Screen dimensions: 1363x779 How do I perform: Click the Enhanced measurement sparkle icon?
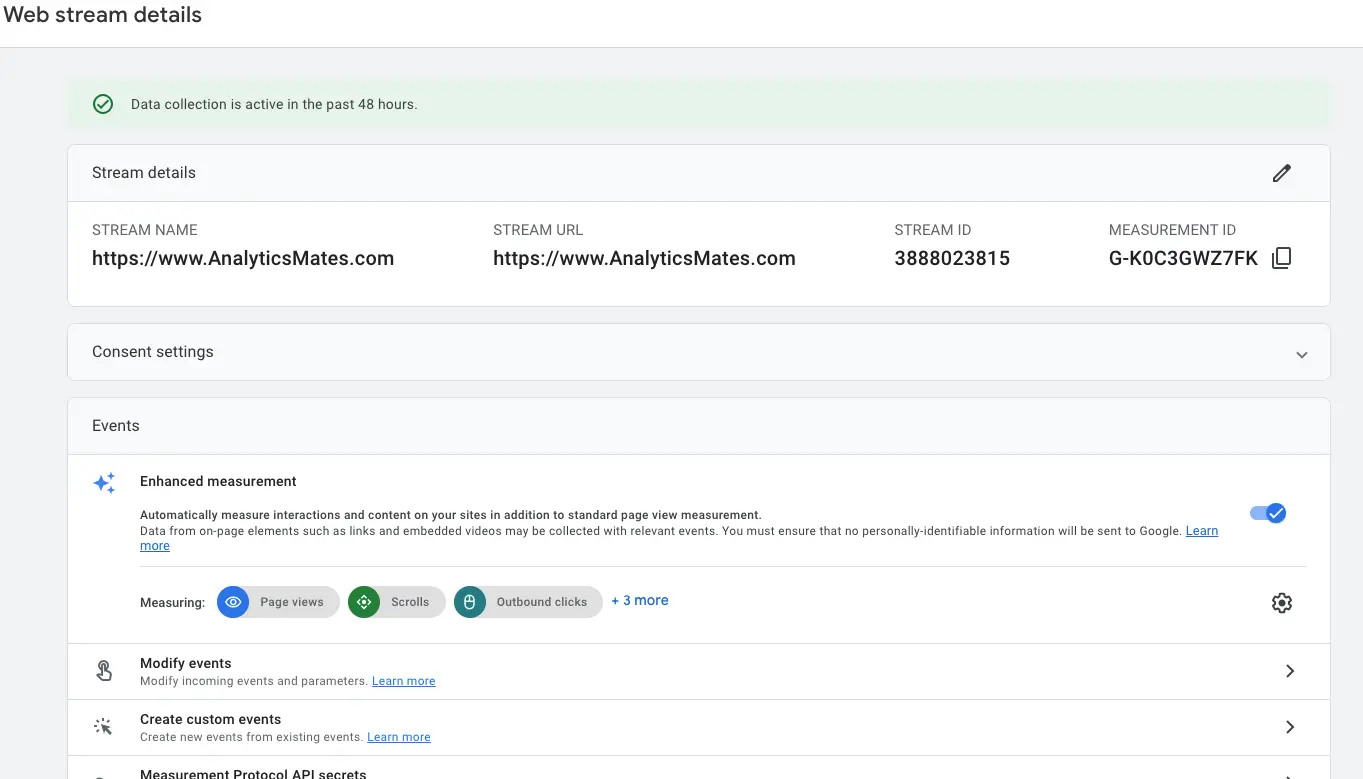pyautogui.click(x=104, y=483)
